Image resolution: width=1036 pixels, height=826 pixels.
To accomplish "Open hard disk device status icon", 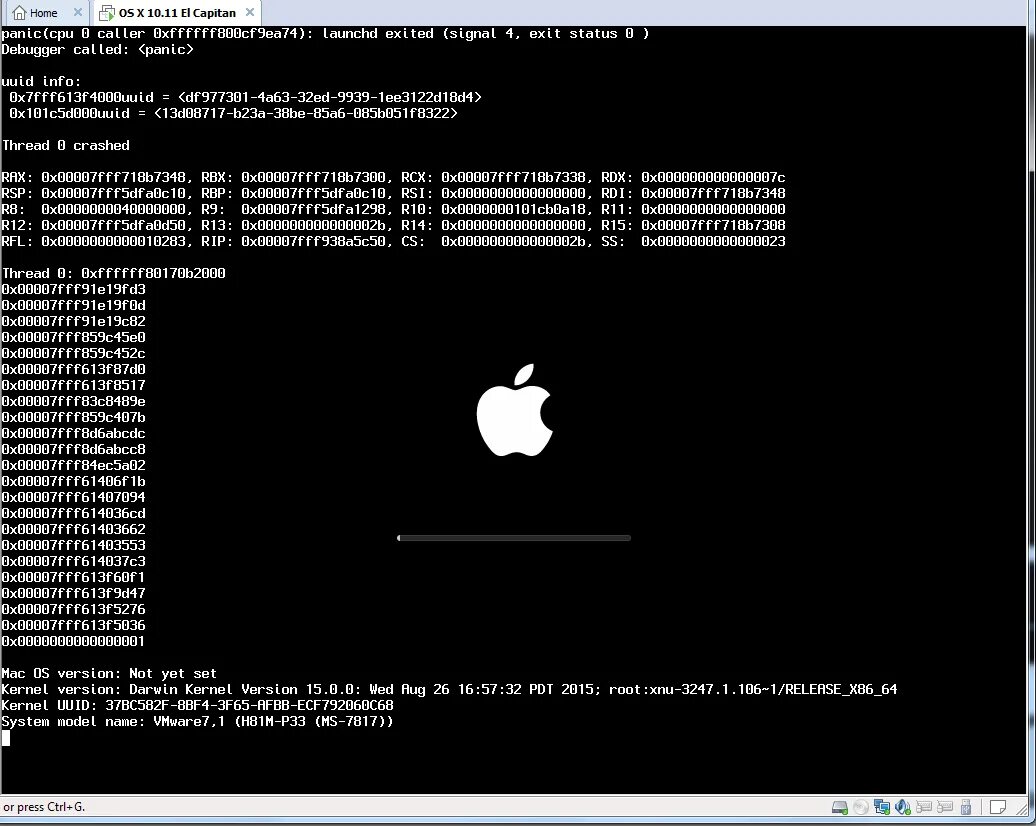I will [840, 807].
